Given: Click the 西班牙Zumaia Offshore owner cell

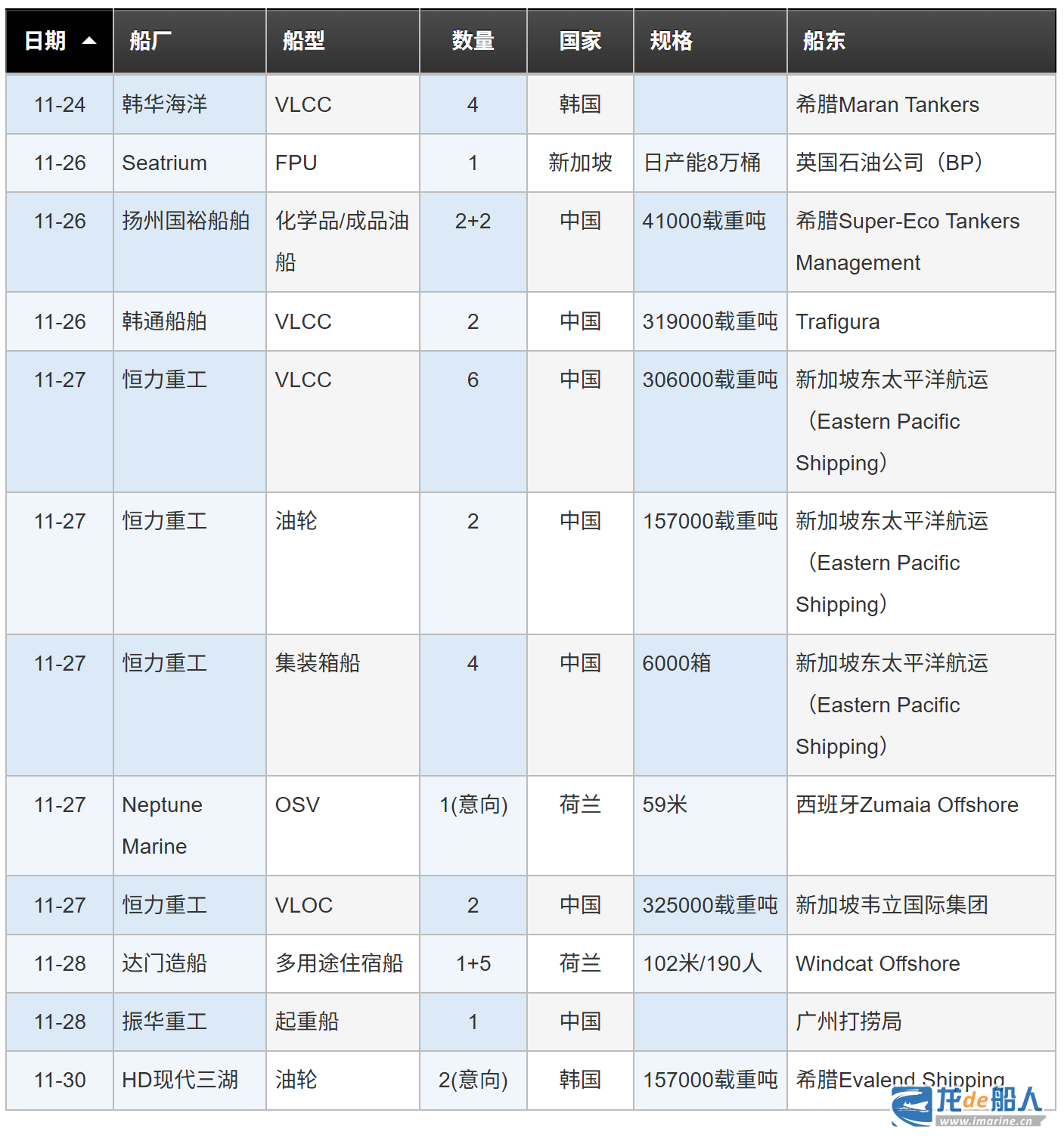Looking at the screenshot, I should 907,805.
